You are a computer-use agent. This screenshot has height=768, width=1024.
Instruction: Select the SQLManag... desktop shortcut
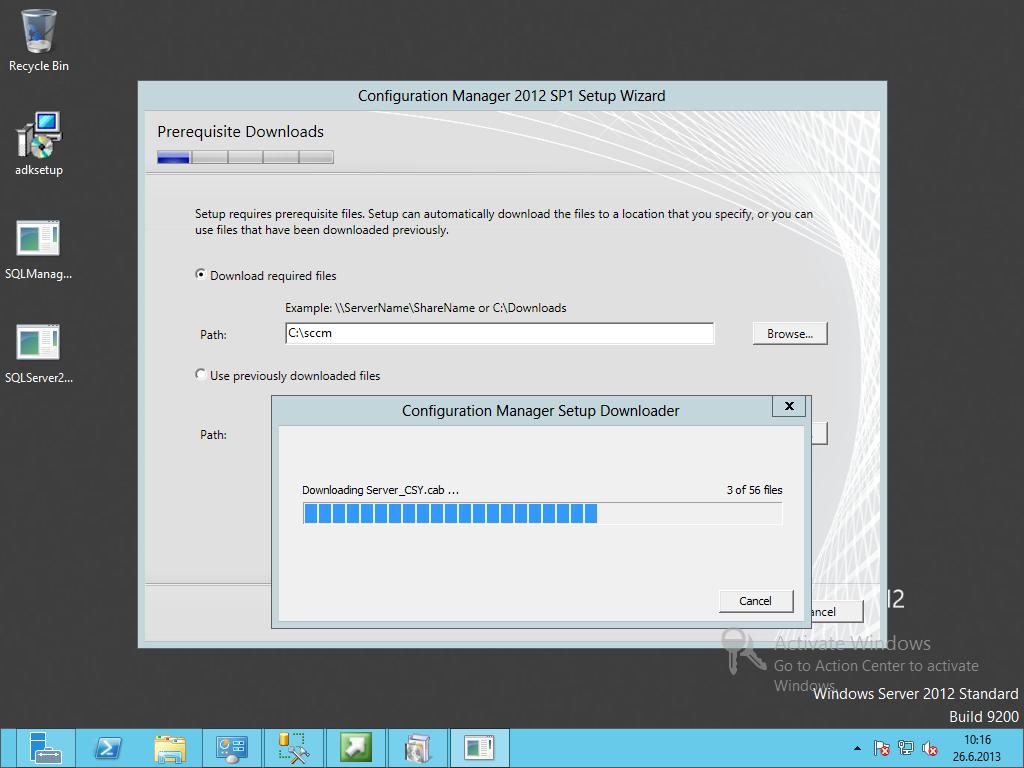coord(39,249)
